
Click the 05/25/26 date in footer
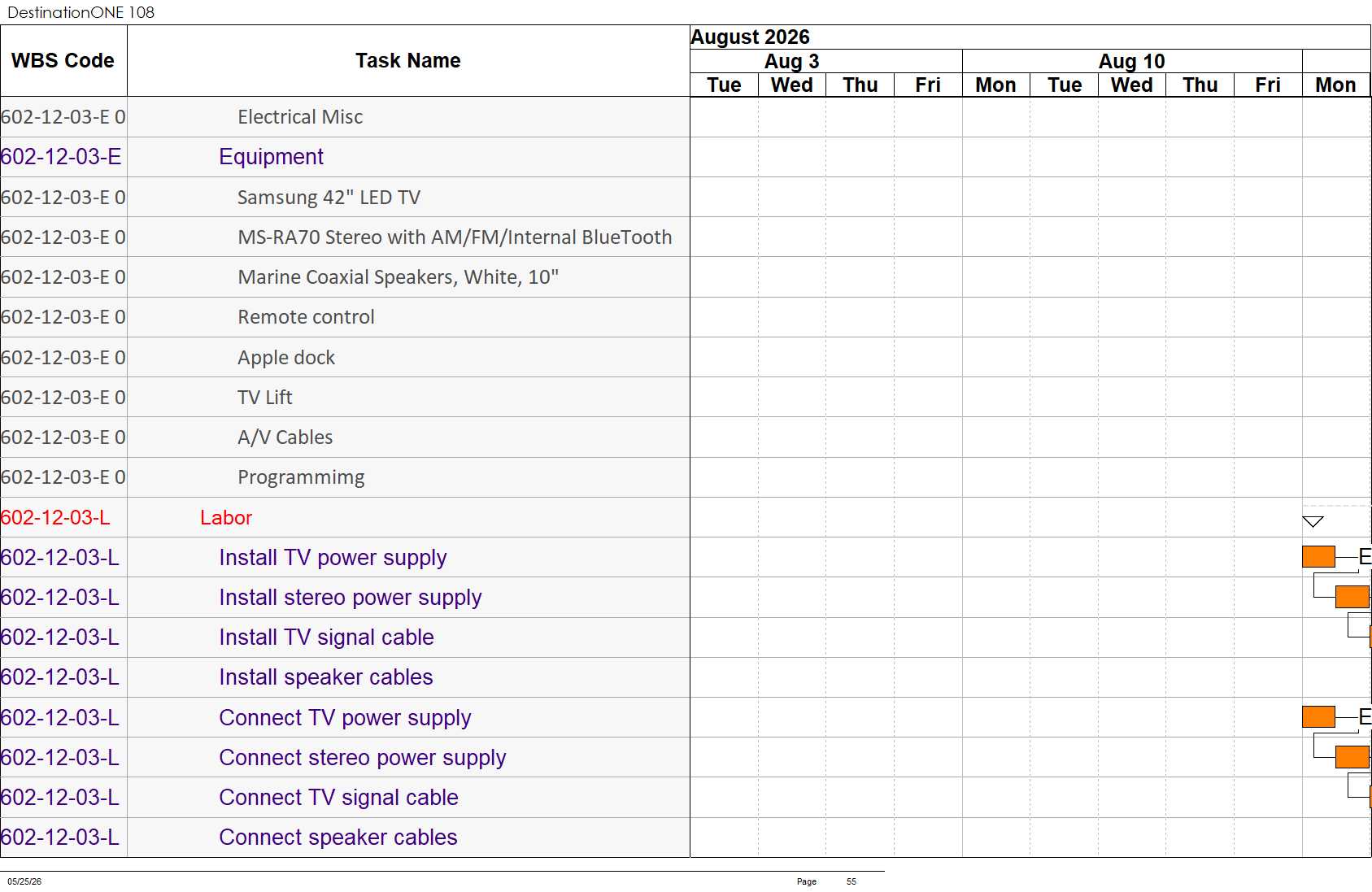24,881
